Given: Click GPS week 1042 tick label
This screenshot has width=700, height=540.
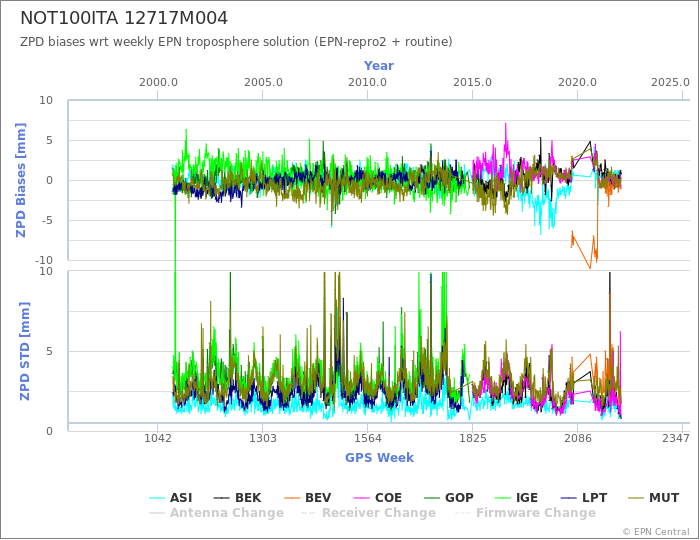Looking at the screenshot, I should (158, 438).
